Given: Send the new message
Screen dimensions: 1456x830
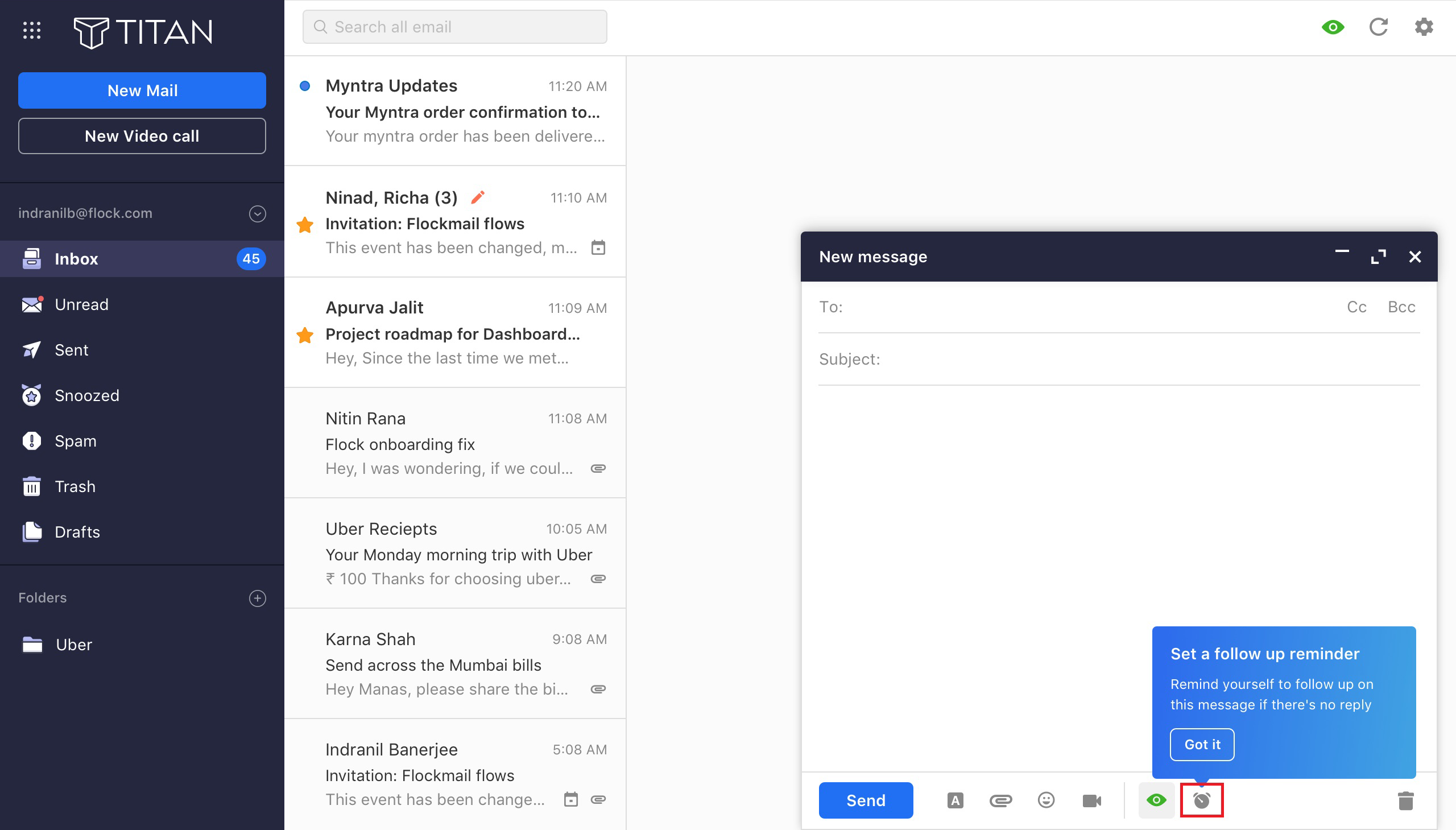Looking at the screenshot, I should click(866, 800).
